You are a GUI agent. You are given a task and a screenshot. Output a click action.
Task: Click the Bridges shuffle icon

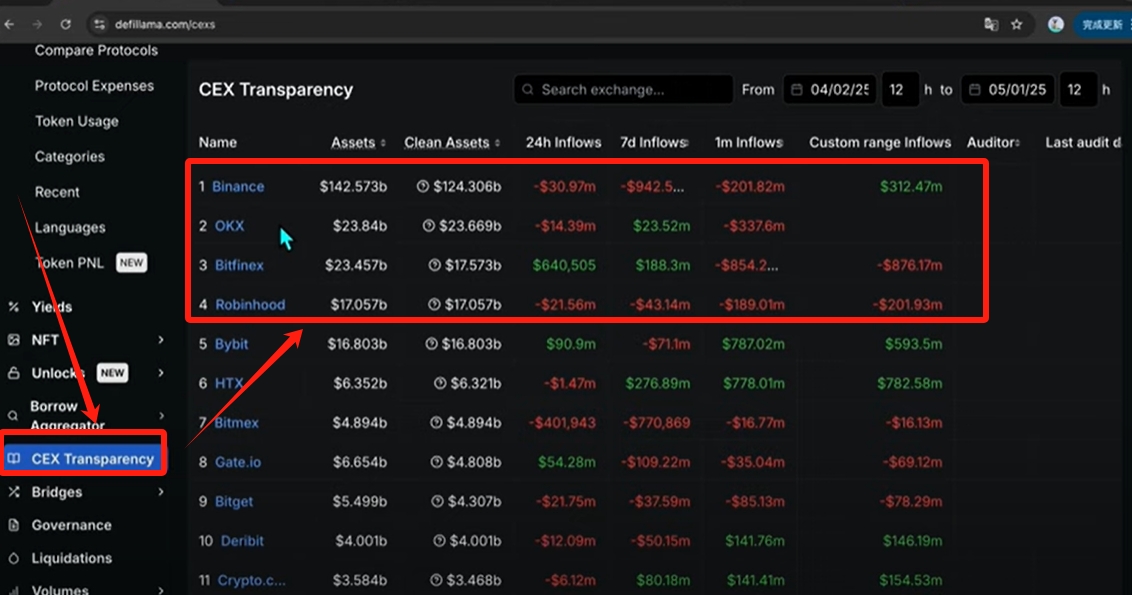[x=14, y=492]
